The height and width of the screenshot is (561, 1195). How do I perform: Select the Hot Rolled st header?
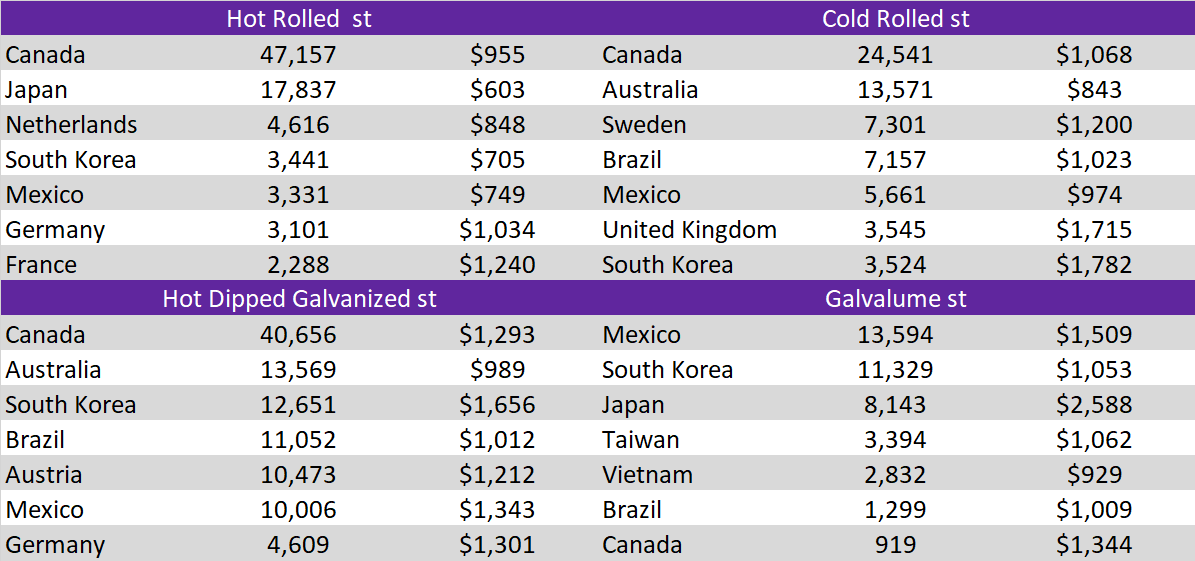pyautogui.click(x=299, y=19)
